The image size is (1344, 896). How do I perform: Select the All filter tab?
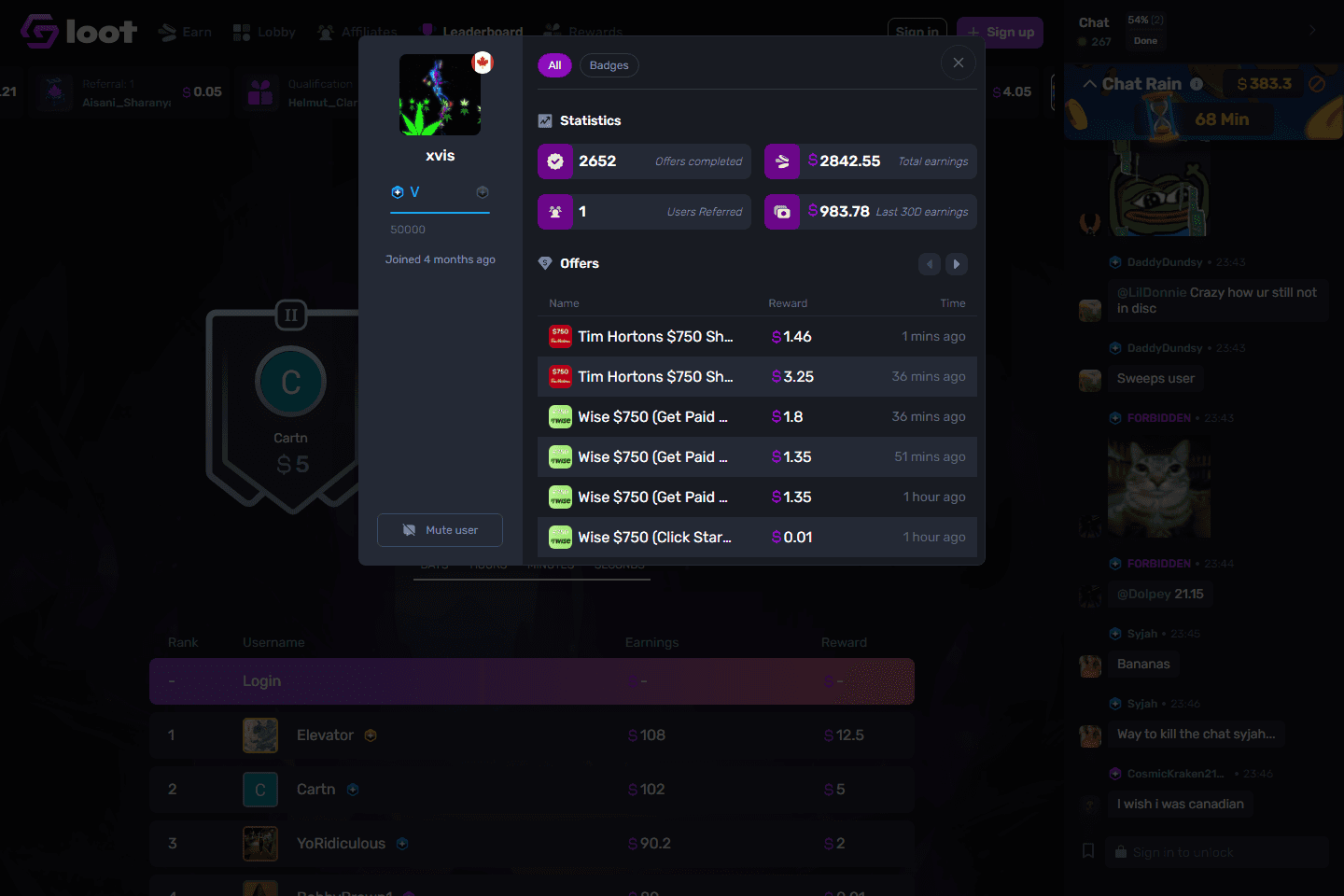[554, 65]
